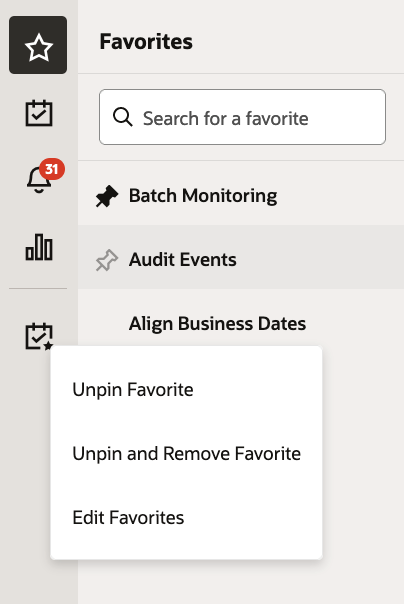
Task: Unpin Batch Monitoring via its filled pin
Action: click(107, 196)
